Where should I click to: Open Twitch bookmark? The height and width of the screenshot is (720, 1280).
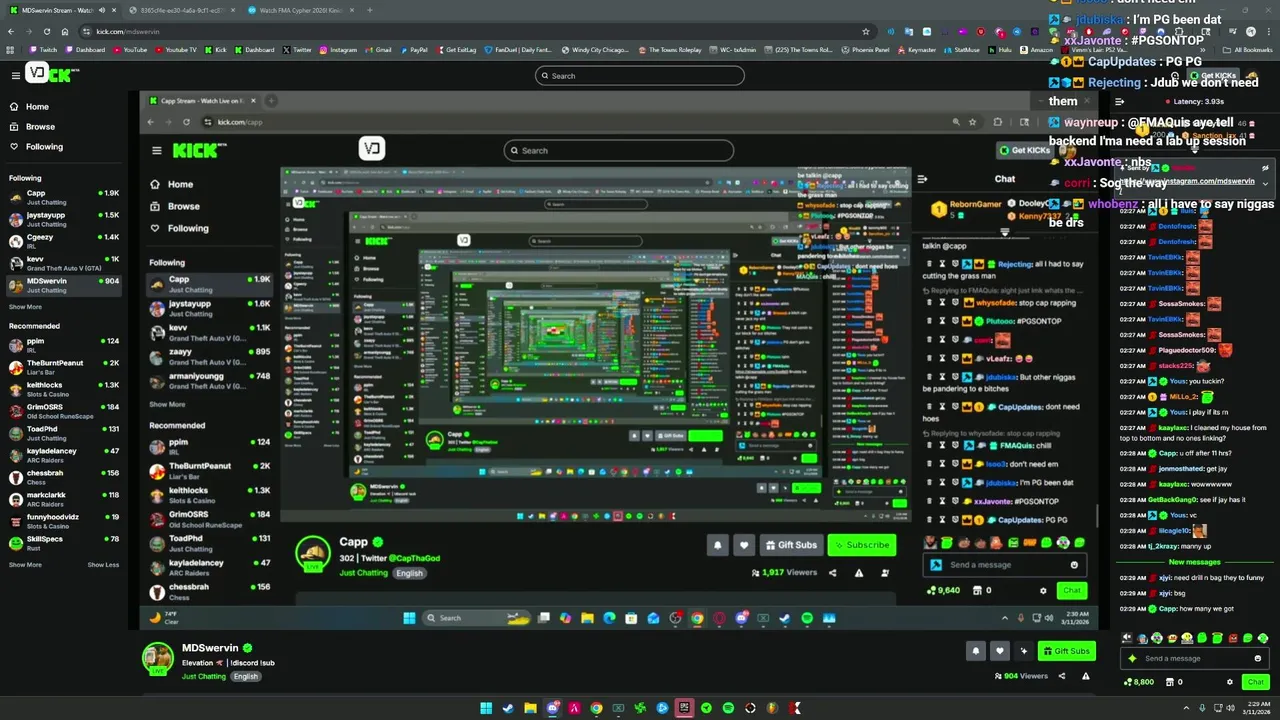(x=44, y=49)
